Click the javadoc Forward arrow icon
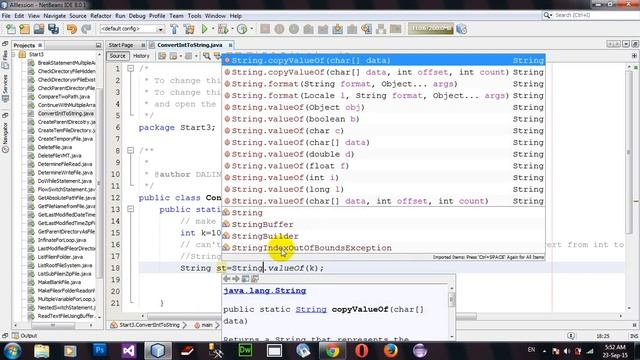Screen dimensions: 640x360 pyautogui.click(x=236, y=279)
